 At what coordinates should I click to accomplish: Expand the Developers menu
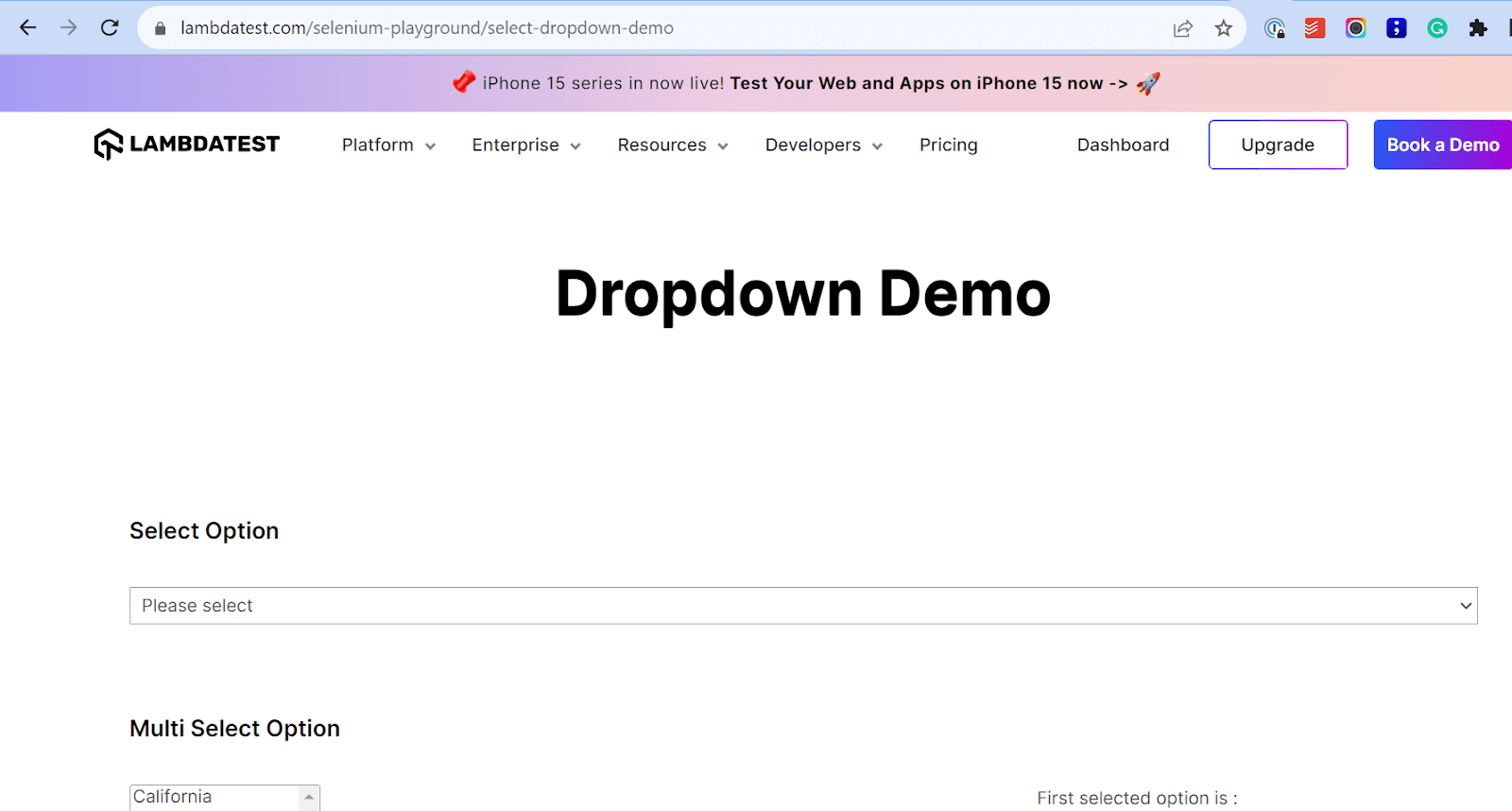tap(824, 145)
